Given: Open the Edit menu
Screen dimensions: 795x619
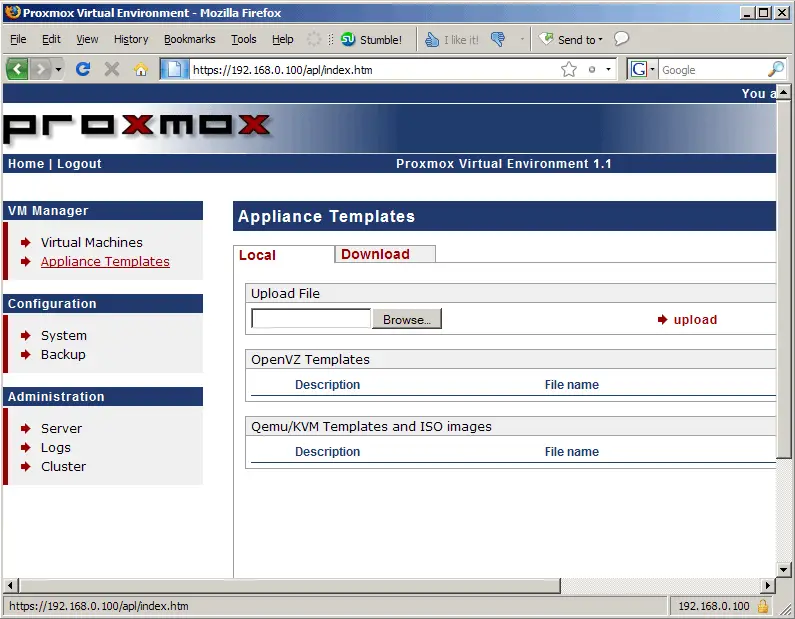Looking at the screenshot, I should [x=51, y=39].
